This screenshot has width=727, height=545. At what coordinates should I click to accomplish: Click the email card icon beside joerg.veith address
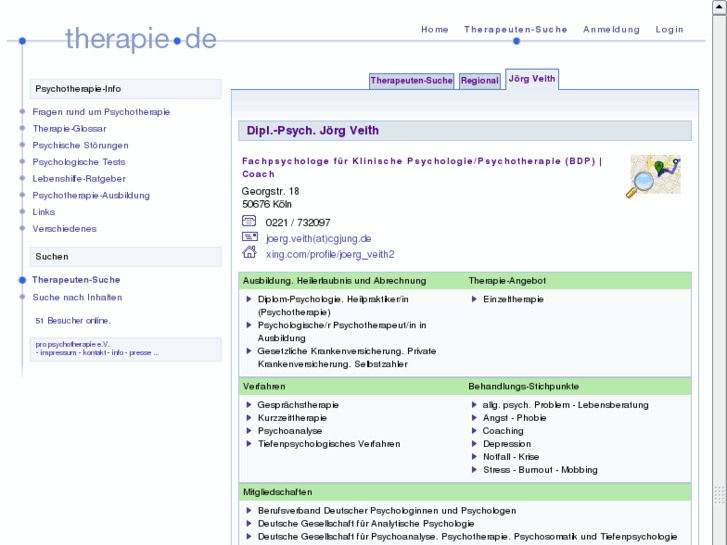coord(249,237)
